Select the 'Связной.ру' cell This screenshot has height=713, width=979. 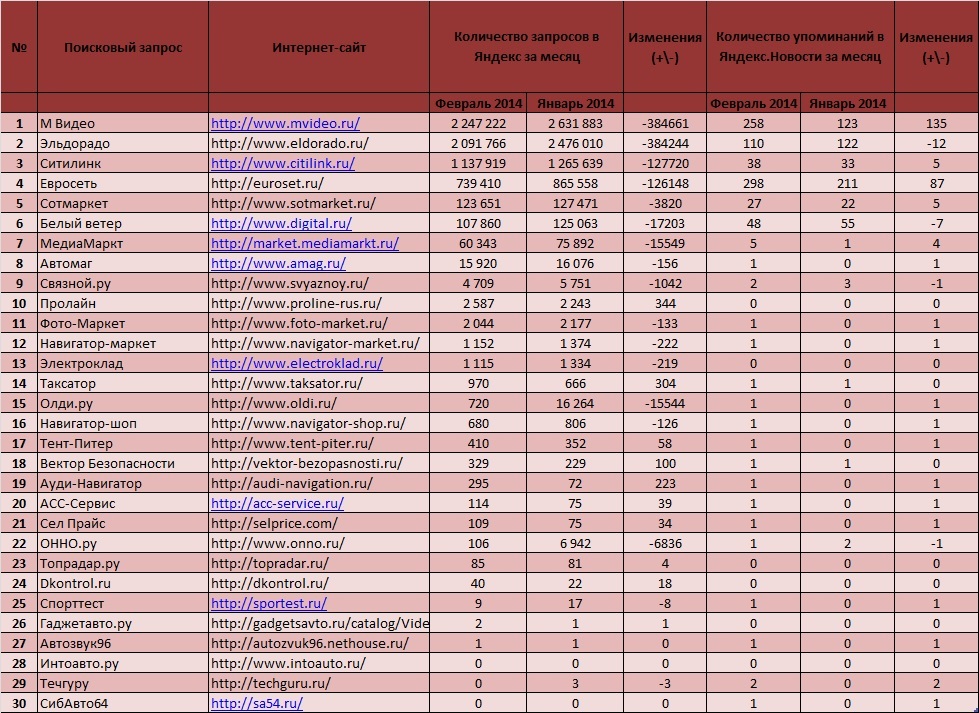(123, 283)
